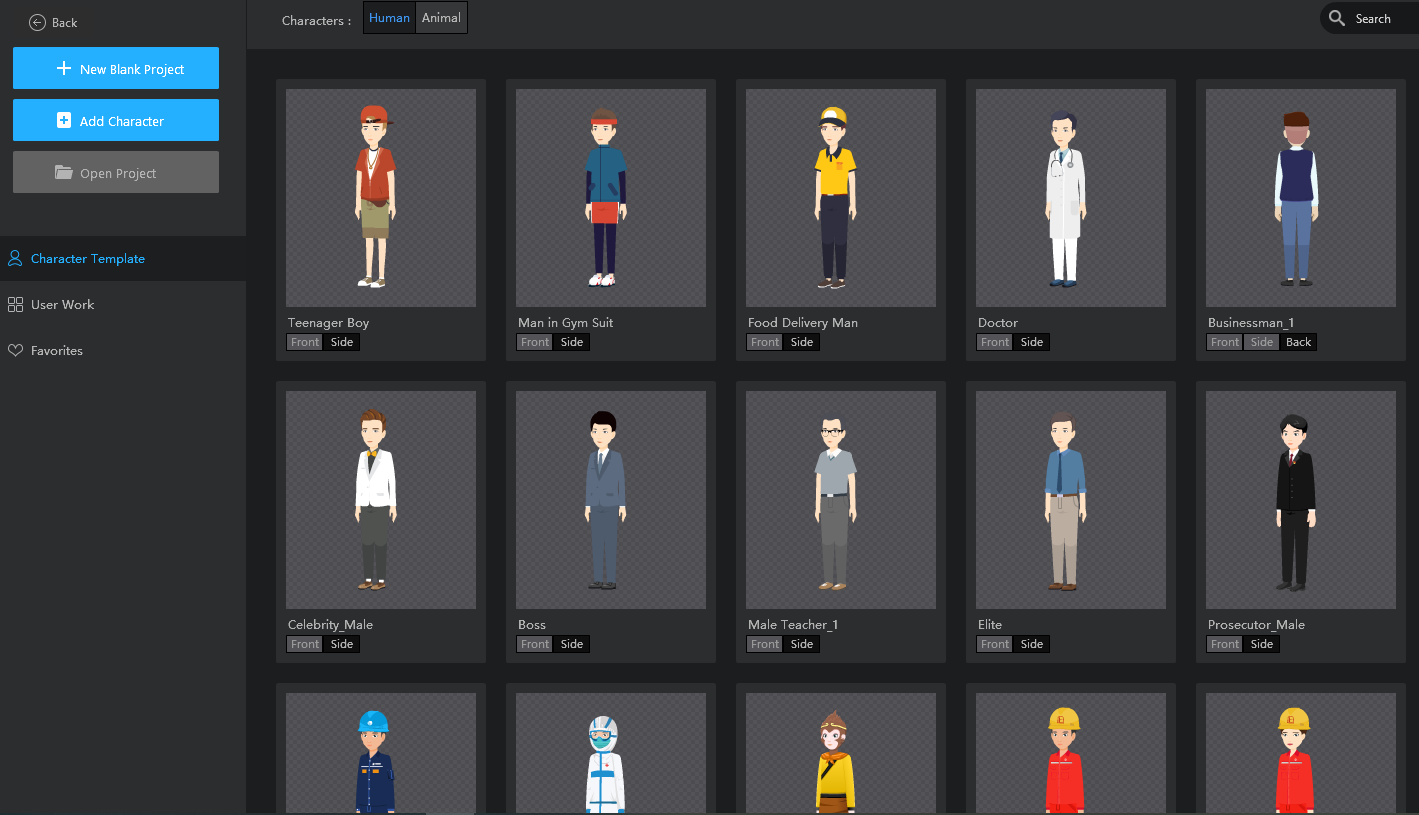Click the User Work grid icon
Viewport: 1419px width, 815px height.
[15, 304]
